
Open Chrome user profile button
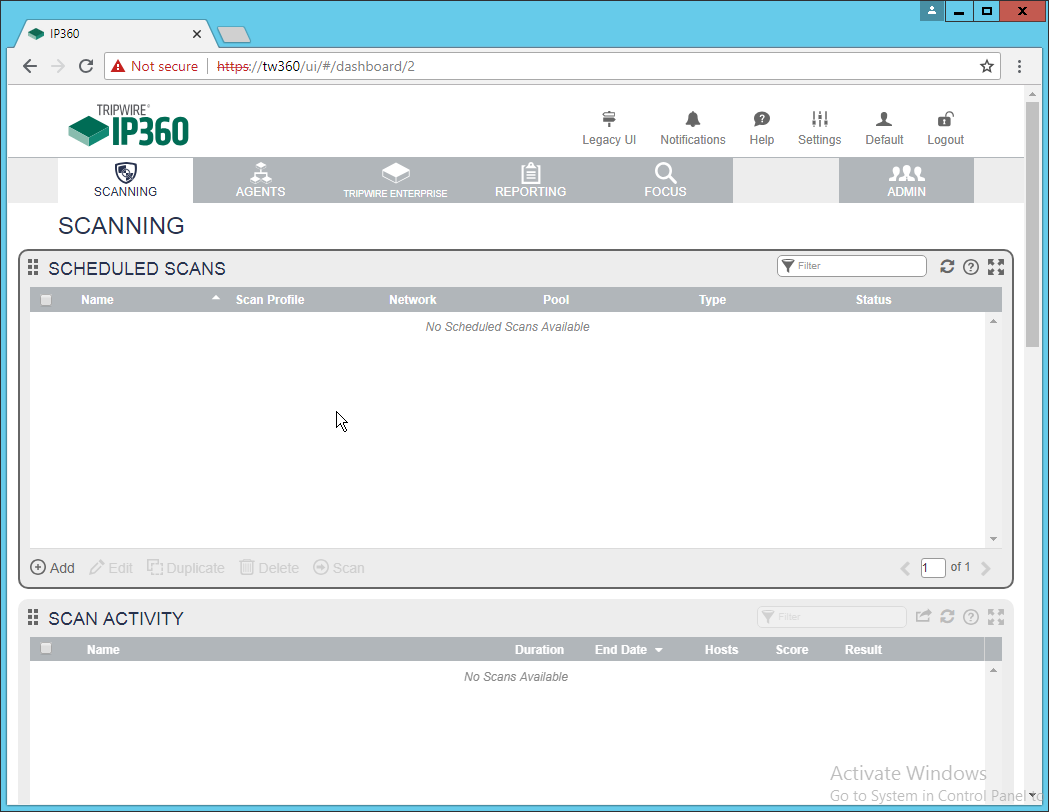tap(932, 11)
